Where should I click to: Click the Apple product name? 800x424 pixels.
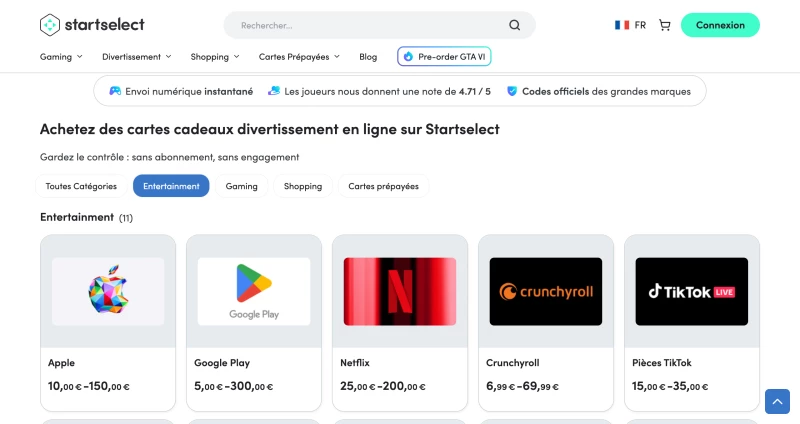click(x=61, y=363)
